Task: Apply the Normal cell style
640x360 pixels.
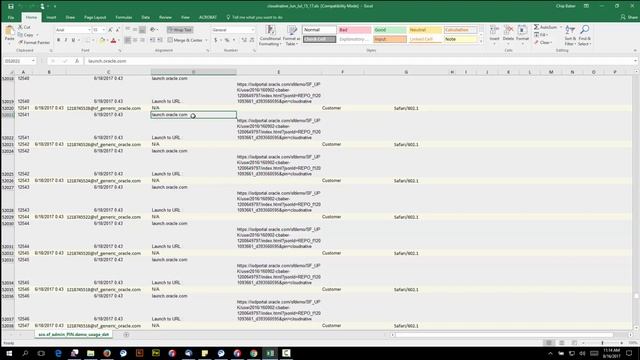Action: tap(319, 30)
